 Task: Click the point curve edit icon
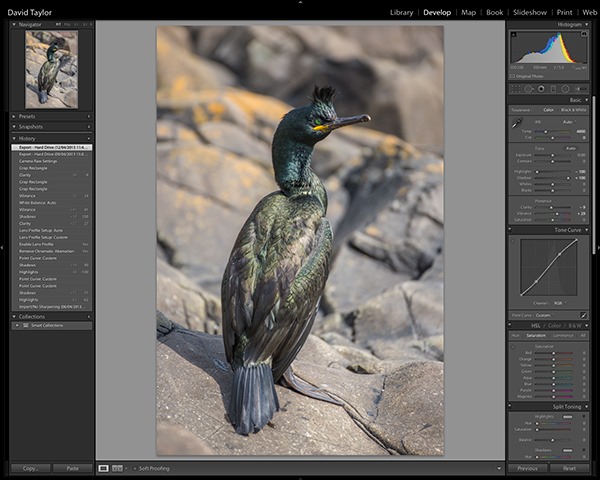pos(583,314)
